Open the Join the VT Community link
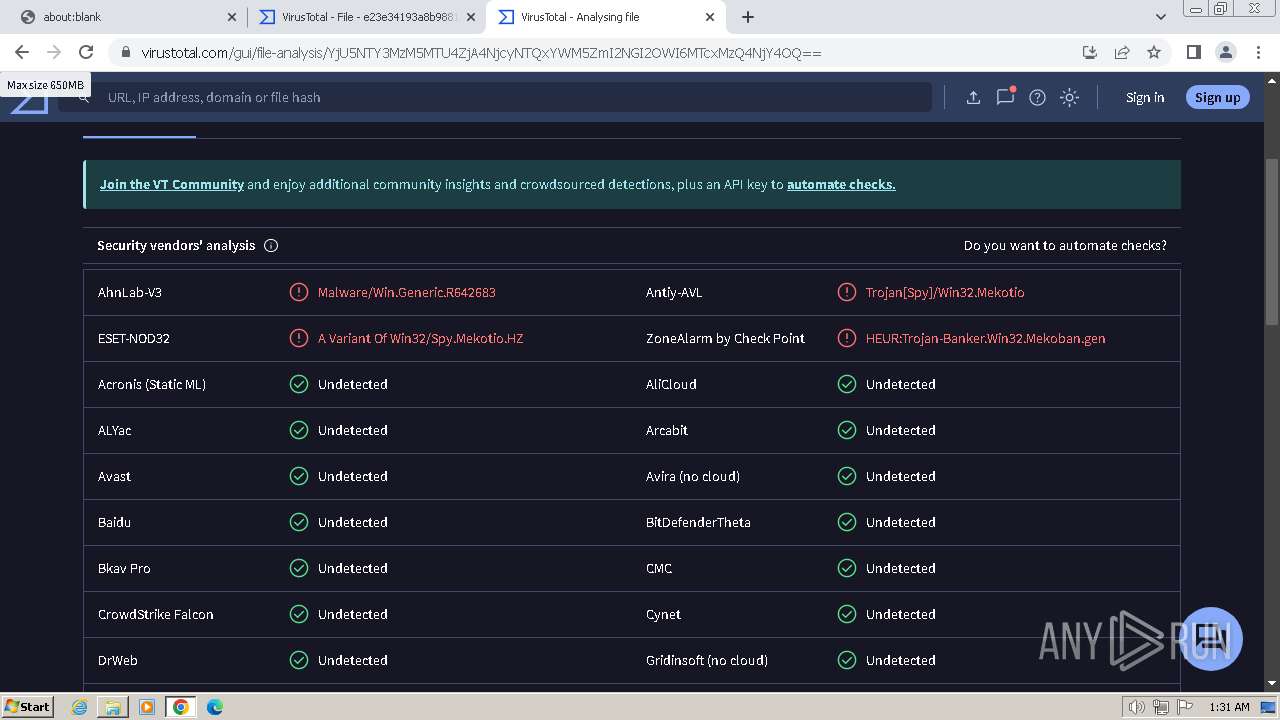The height and width of the screenshot is (720, 1280). 171,184
